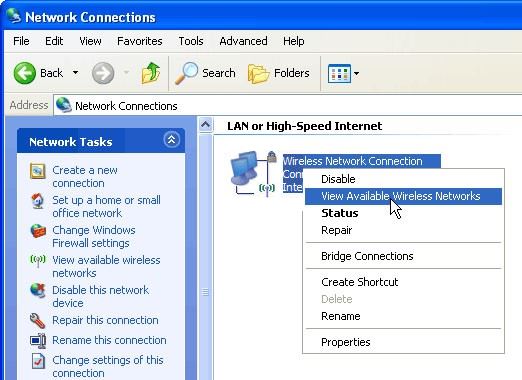The image size is (522, 380).
Task: Click the Rename this connection icon
Action: [38, 340]
